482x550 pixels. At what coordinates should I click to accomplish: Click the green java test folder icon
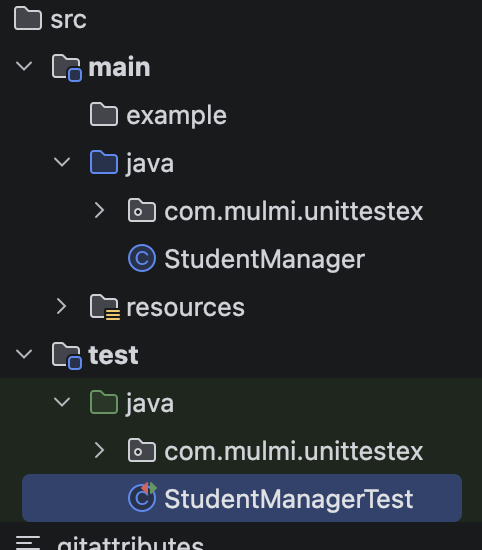click(x=103, y=402)
